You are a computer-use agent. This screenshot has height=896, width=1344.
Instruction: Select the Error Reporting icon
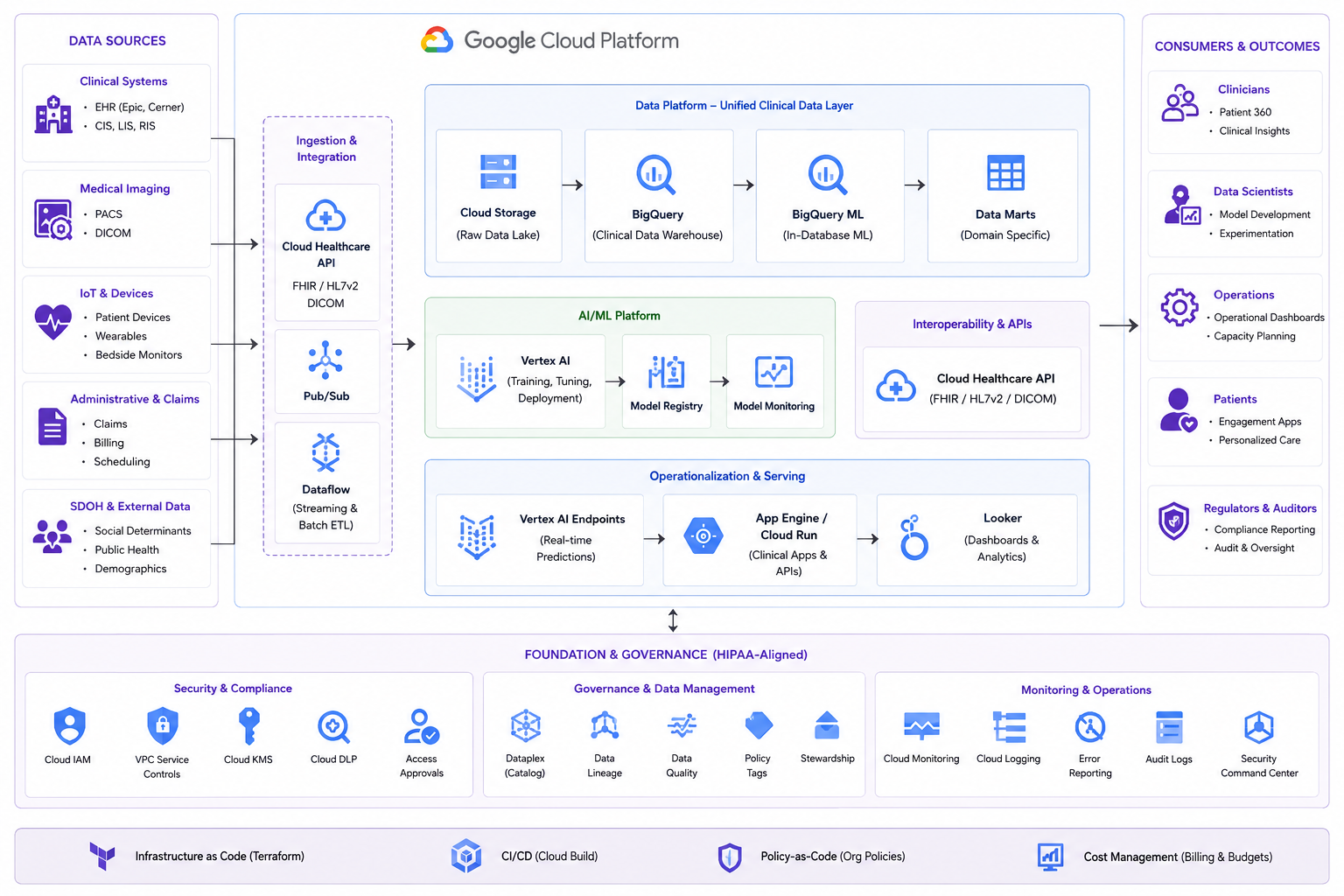(x=1089, y=726)
